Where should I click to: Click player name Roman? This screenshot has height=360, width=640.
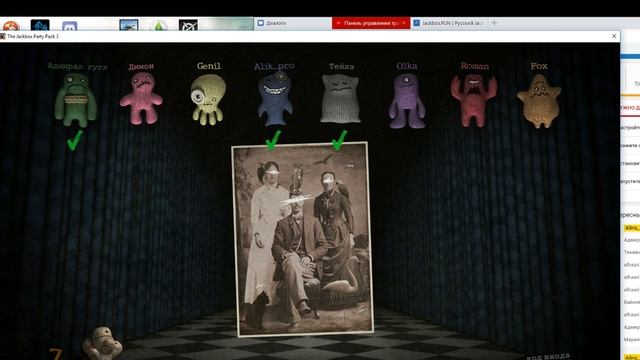(x=474, y=66)
